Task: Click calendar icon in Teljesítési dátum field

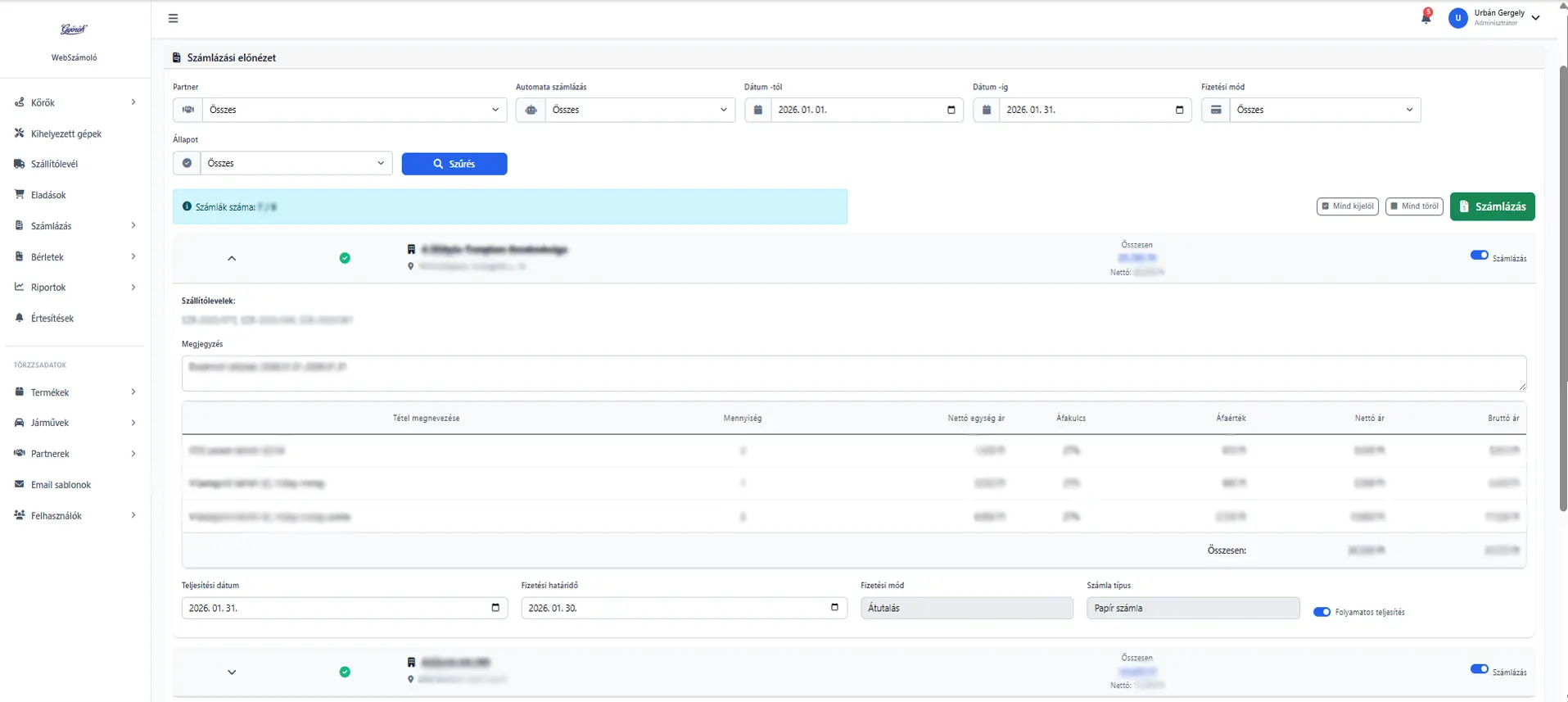Action: [495, 608]
